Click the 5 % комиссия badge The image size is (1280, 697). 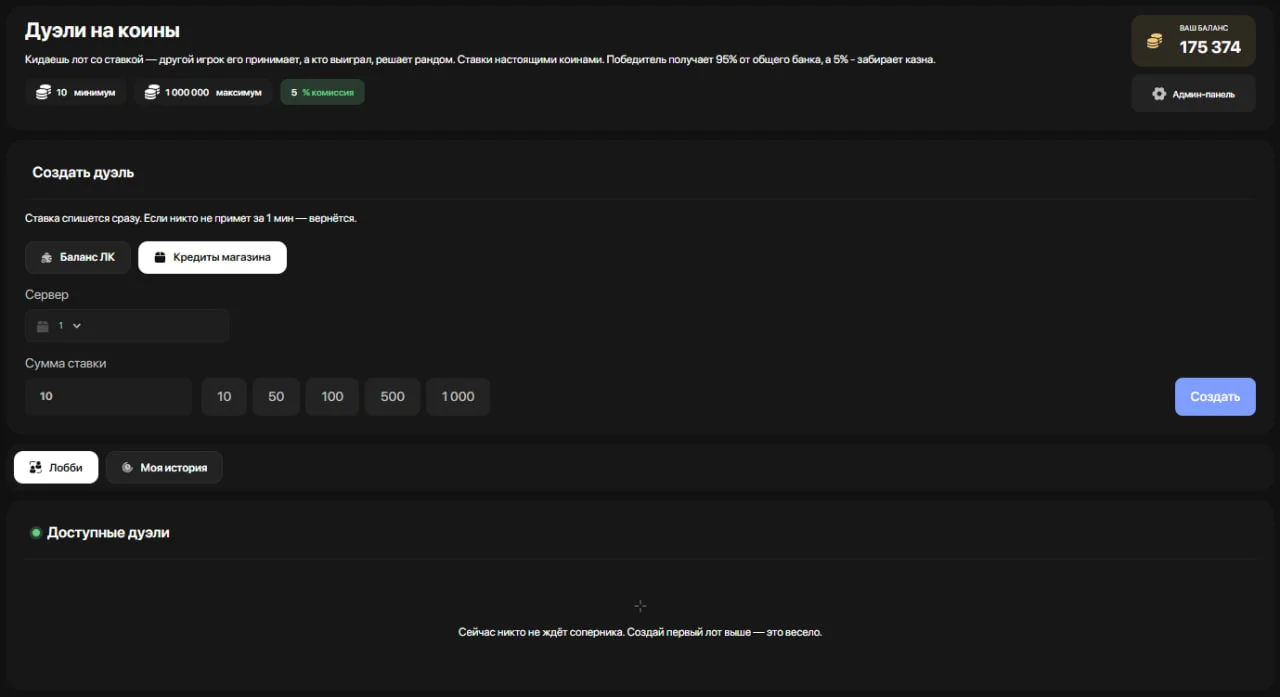tap(322, 92)
